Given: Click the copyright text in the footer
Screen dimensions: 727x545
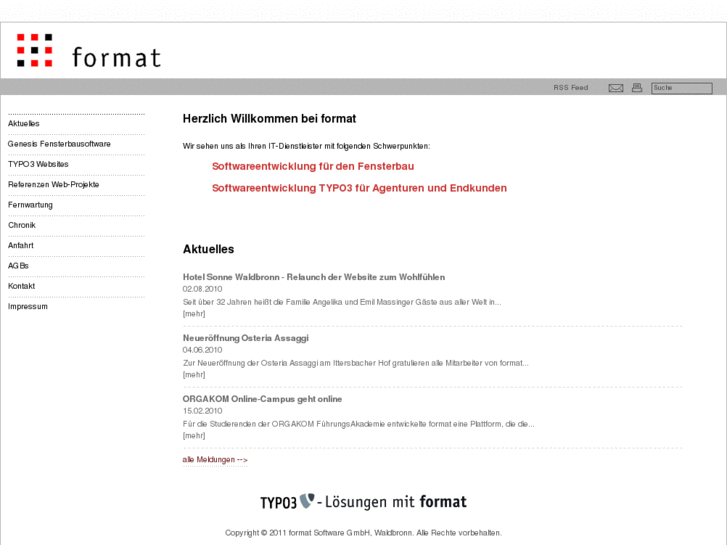Looking at the screenshot, I should coord(364,533).
